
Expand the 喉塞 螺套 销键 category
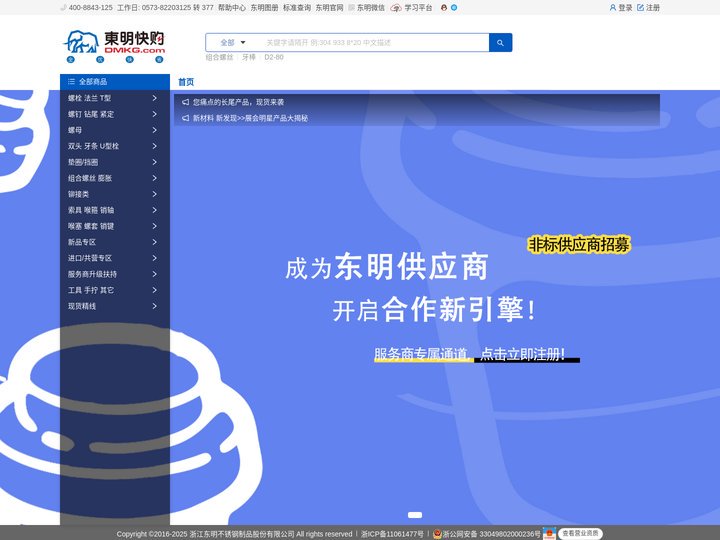[155, 226]
